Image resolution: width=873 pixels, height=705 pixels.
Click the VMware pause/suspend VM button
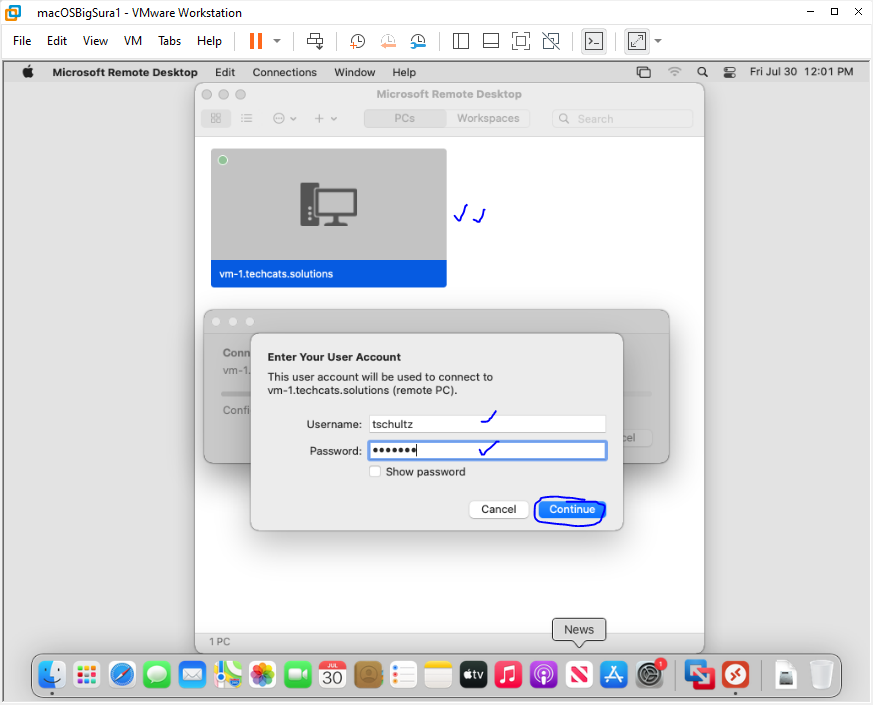point(256,41)
